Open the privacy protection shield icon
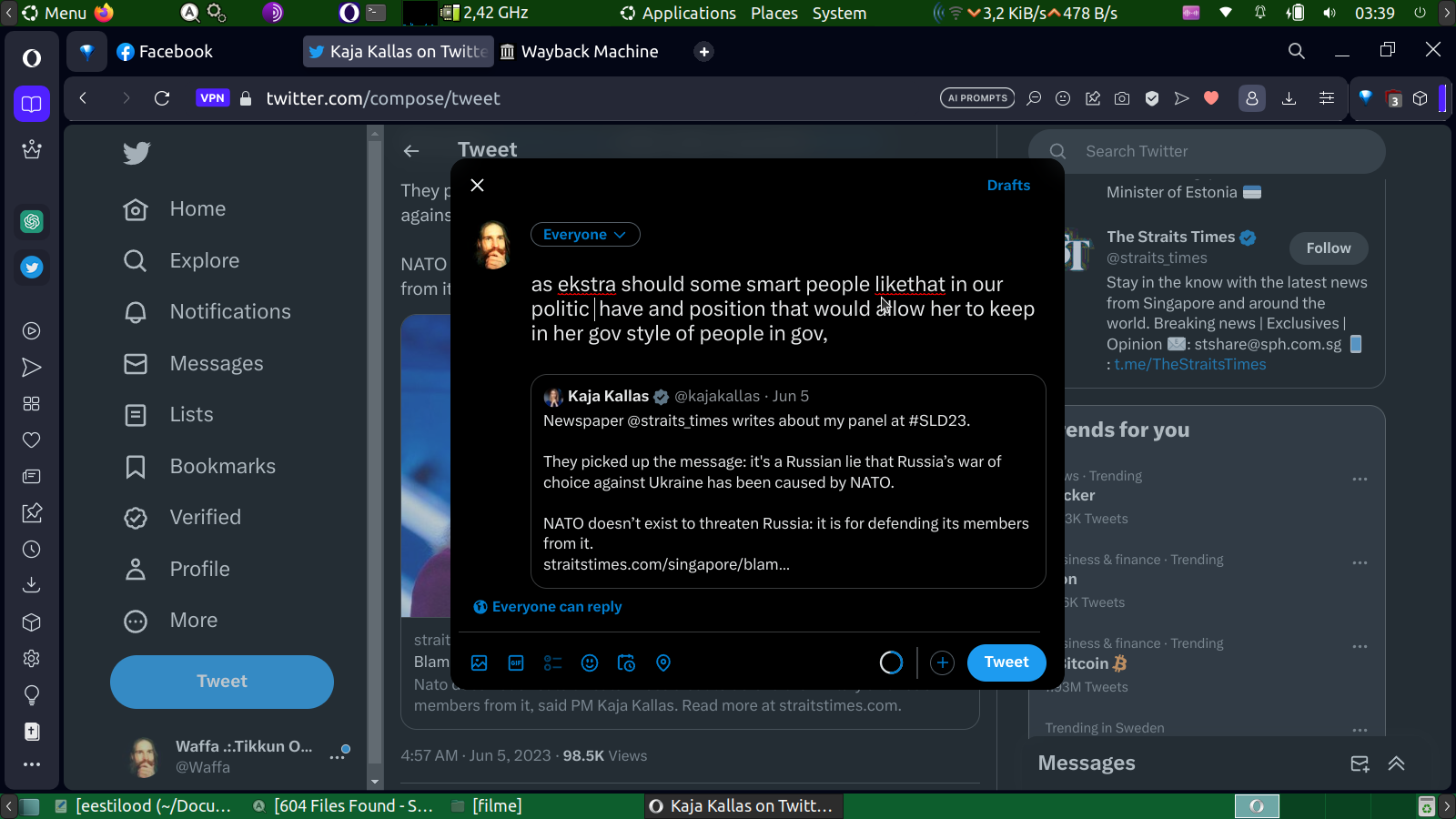The height and width of the screenshot is (819, 1456). (x=1152, y=98)
